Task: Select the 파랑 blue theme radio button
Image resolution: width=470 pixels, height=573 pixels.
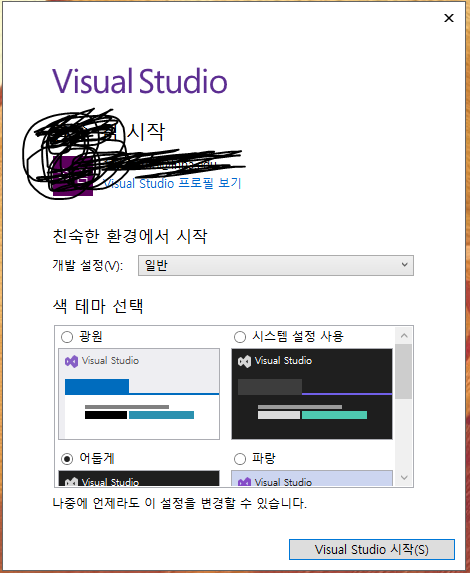Action: click(x=240, y=459)
